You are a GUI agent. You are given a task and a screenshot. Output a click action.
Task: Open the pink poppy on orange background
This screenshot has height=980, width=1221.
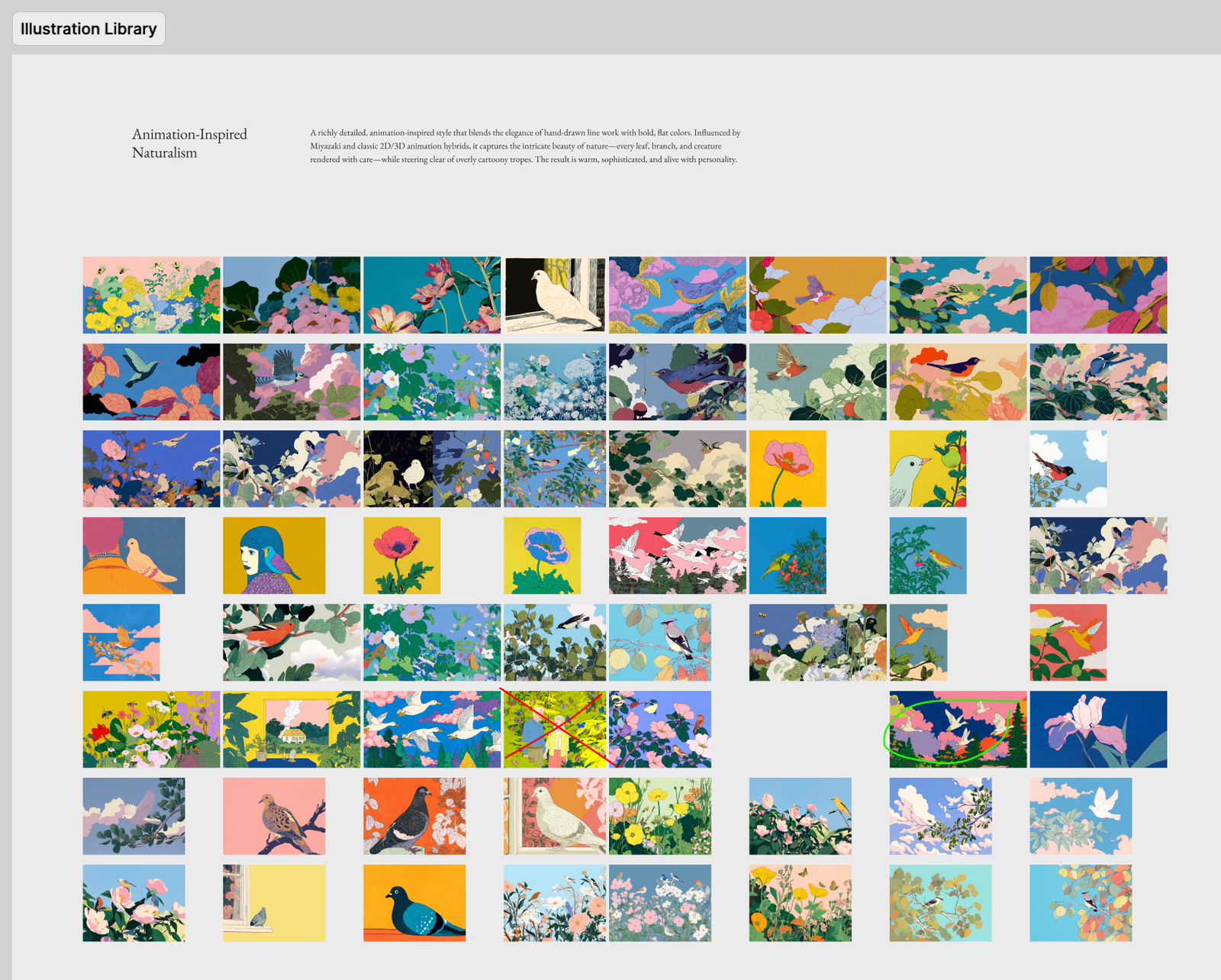click(788, 469)
